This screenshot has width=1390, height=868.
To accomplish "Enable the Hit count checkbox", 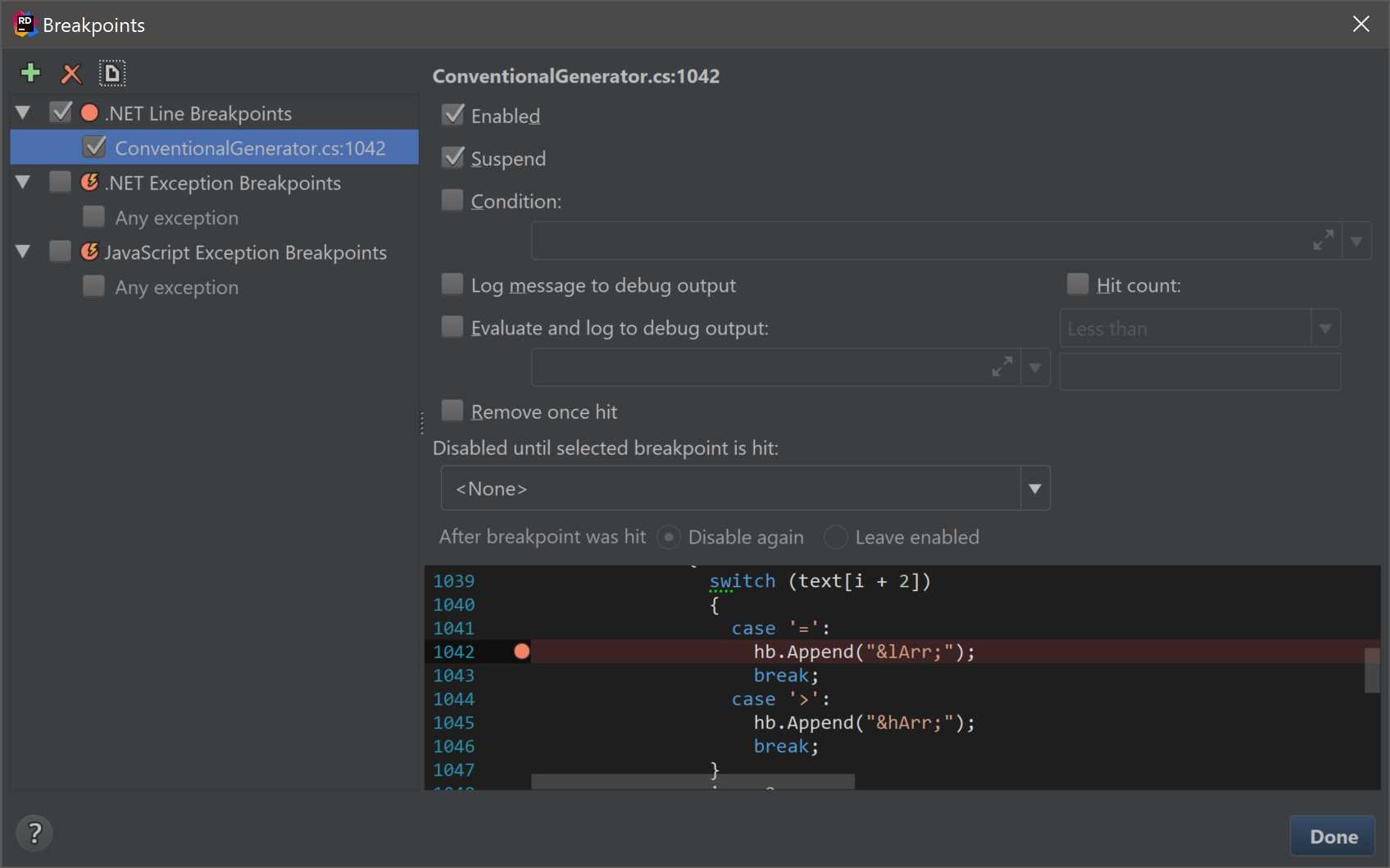I will pyautogui.click(x=1078, y=284).
